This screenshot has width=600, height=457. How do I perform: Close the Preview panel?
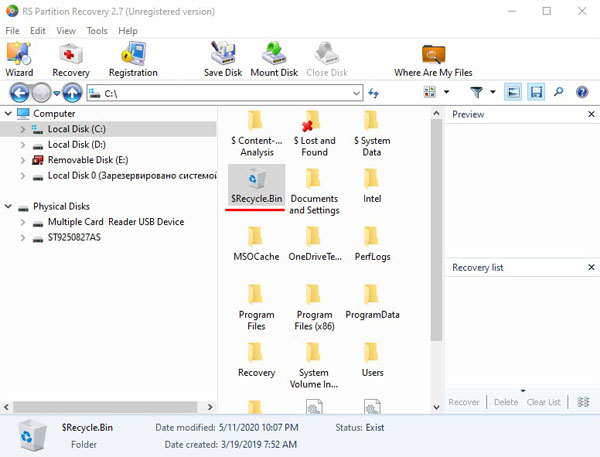pyautogui.click(x=591, y=114)
